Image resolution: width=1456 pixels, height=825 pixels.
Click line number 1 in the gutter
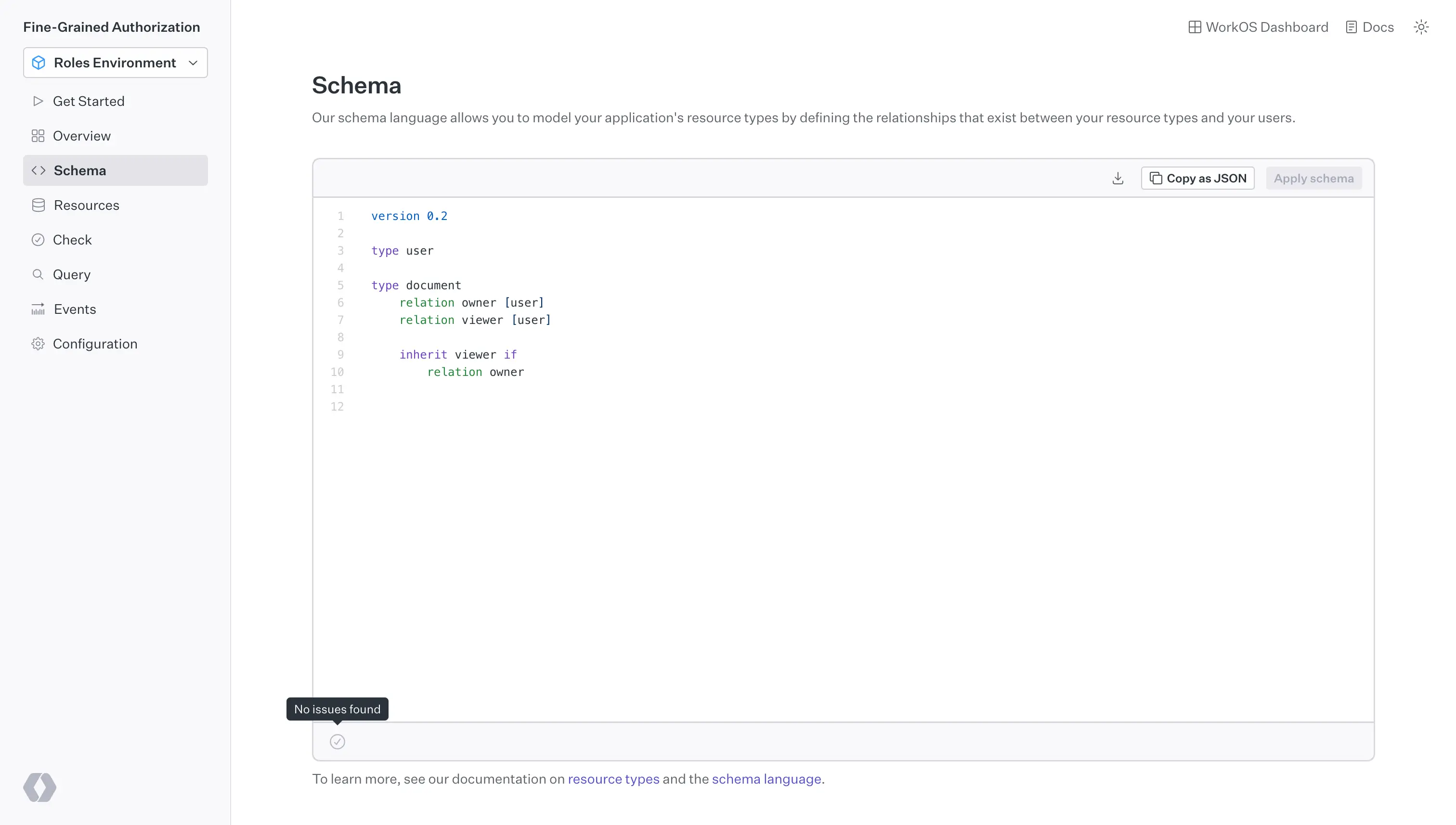[x=340, y=216]
